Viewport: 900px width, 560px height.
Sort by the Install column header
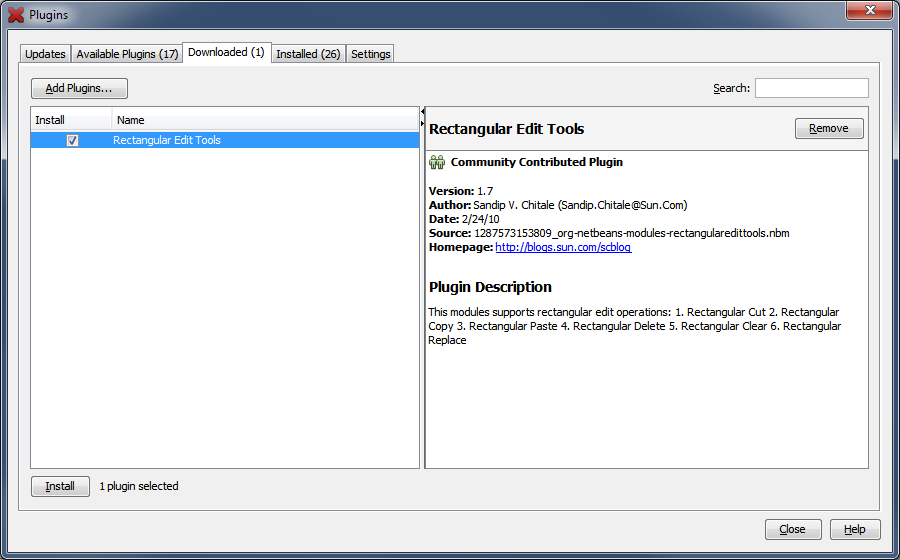[70, 120]
